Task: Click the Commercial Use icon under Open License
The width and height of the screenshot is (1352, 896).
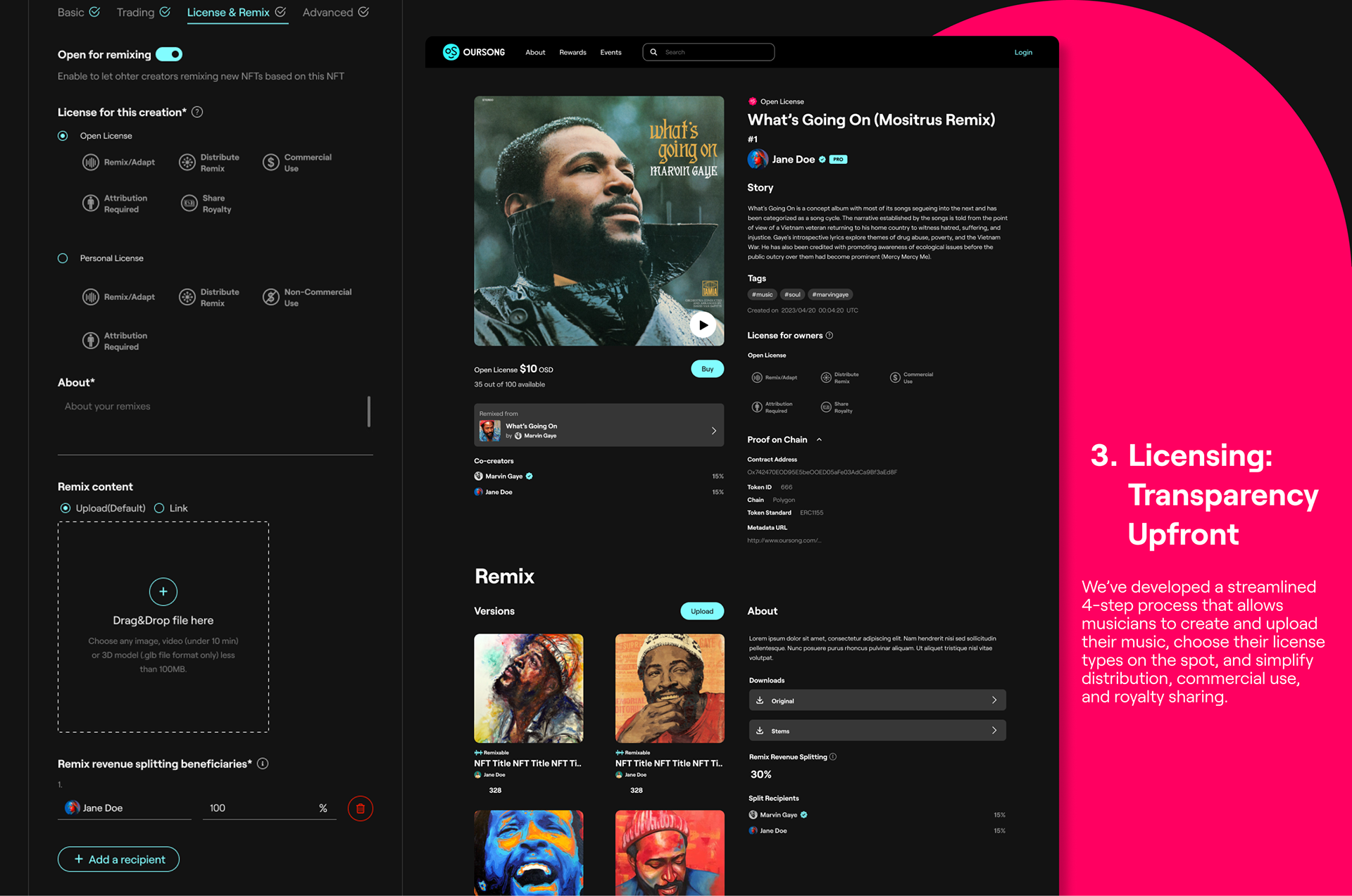Action: pyautogui.click(x=271, y=163)
